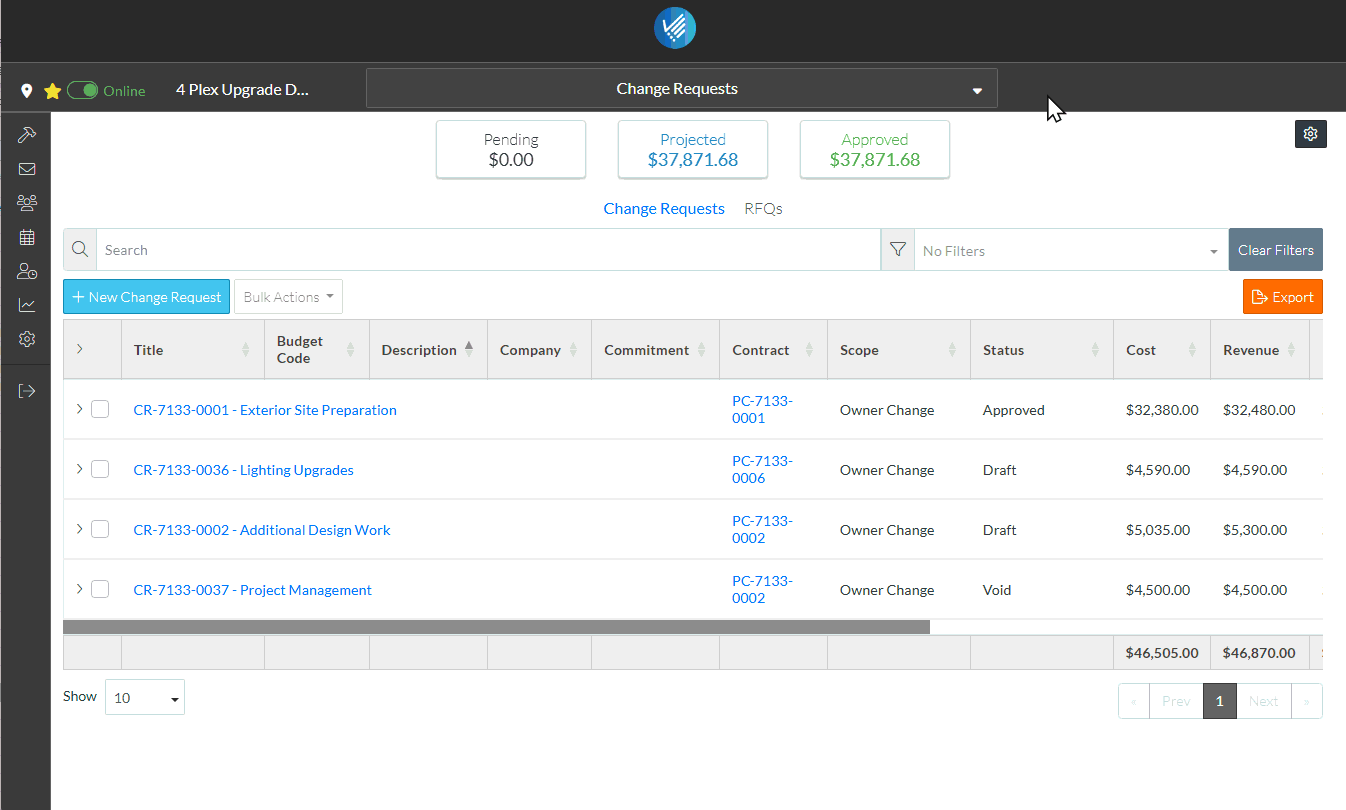
Task: Expand the Project Management row chevron
Action: tap(79, 589)
